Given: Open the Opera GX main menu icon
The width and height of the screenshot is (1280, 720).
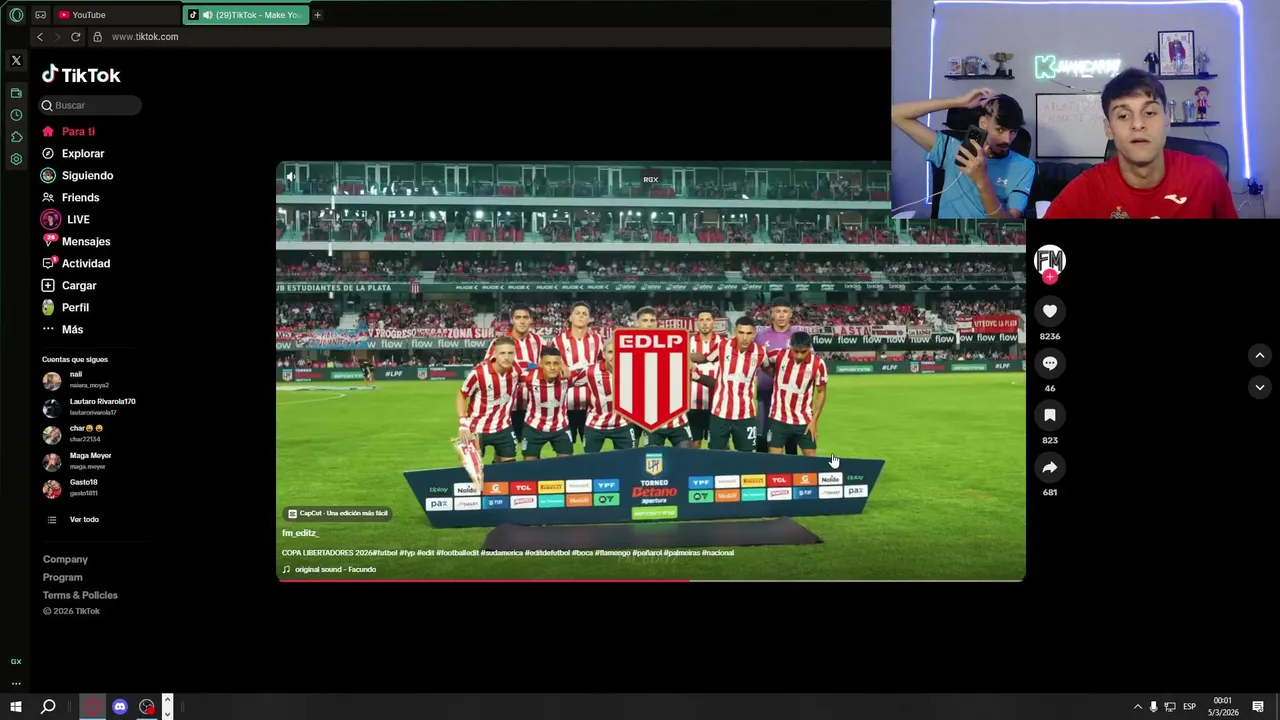Looking at the screenshot, I should click(16, 15).
